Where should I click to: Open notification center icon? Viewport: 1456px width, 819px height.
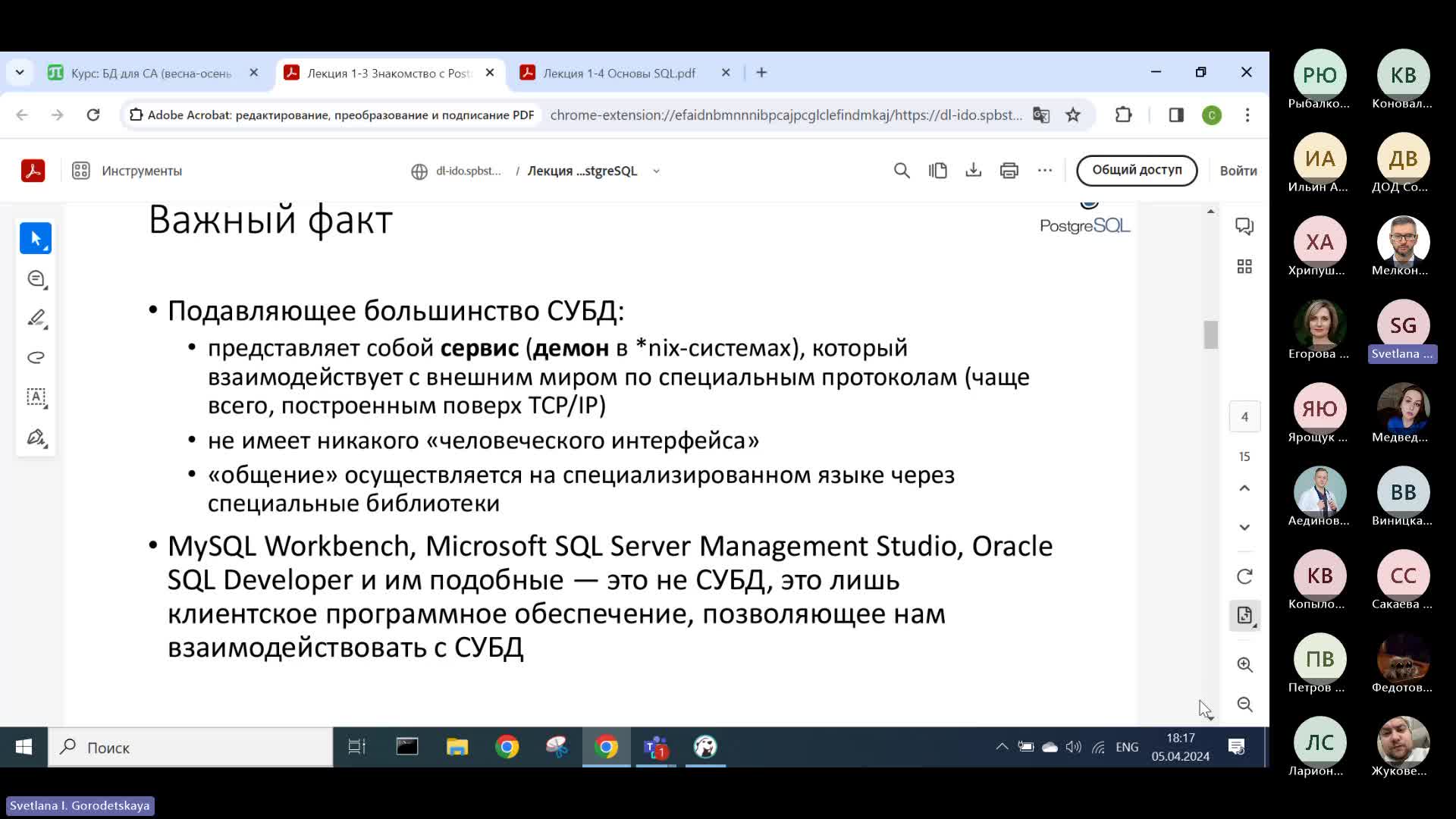tap(1237, 747)
